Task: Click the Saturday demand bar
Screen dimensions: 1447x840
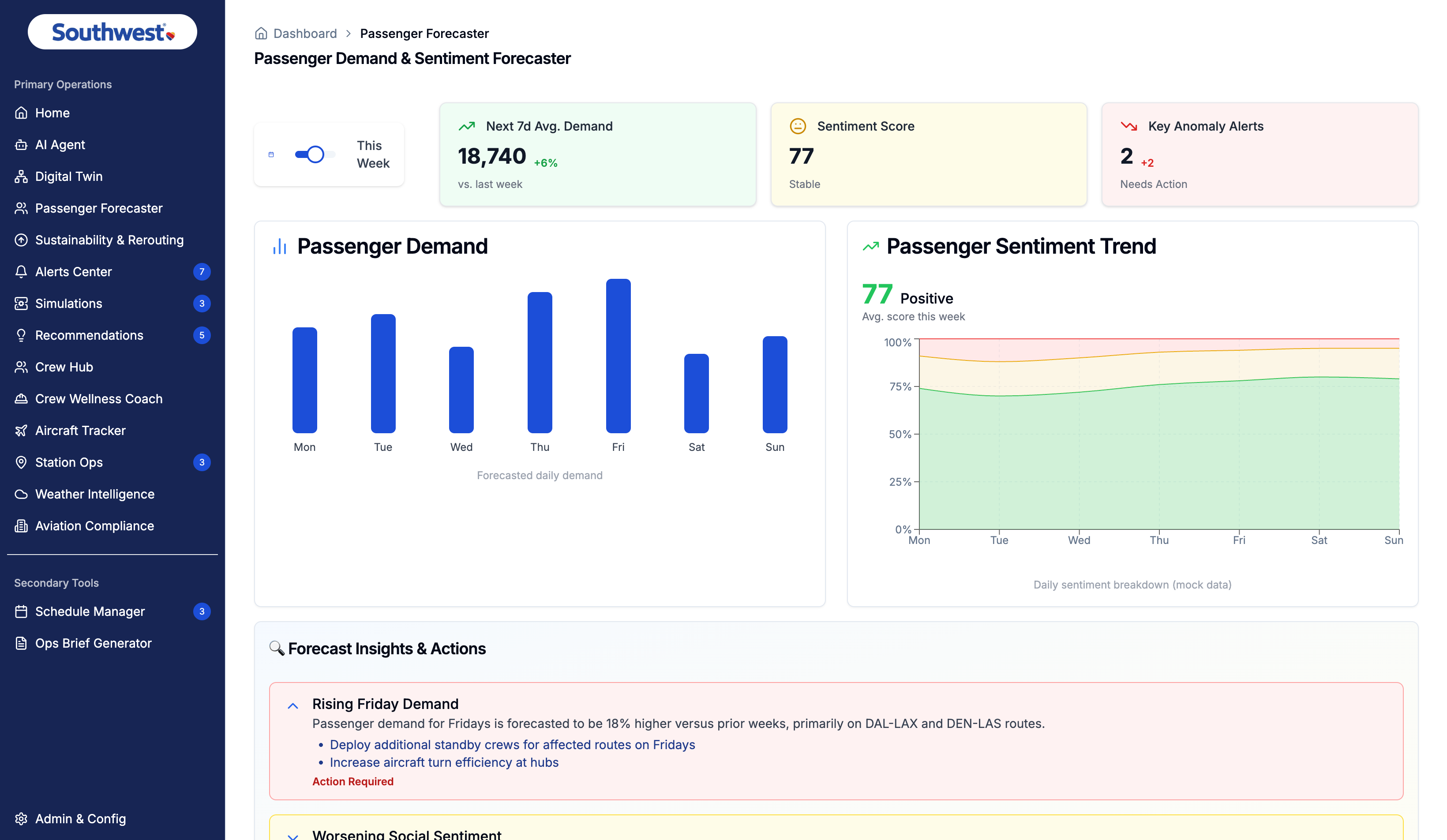Action: [x=697, y=393]
